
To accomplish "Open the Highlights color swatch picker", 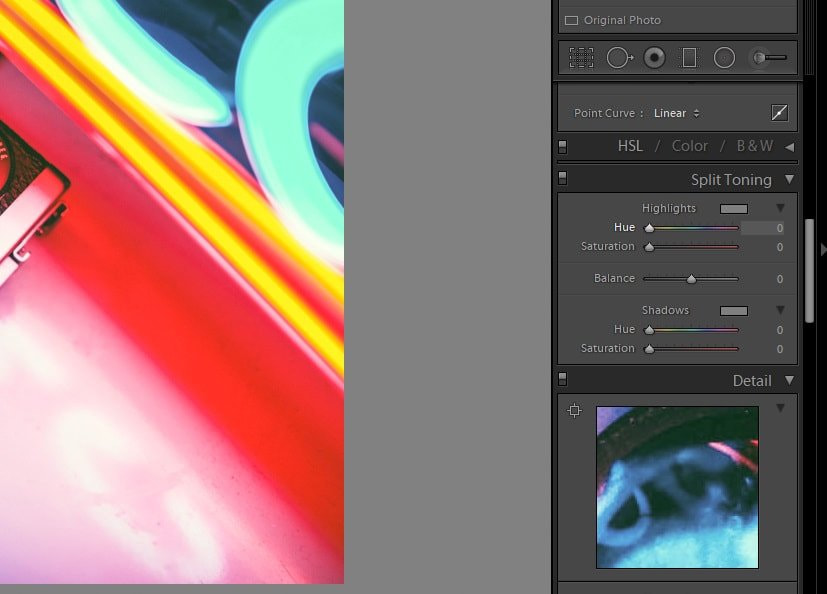I will pos(736,207).
